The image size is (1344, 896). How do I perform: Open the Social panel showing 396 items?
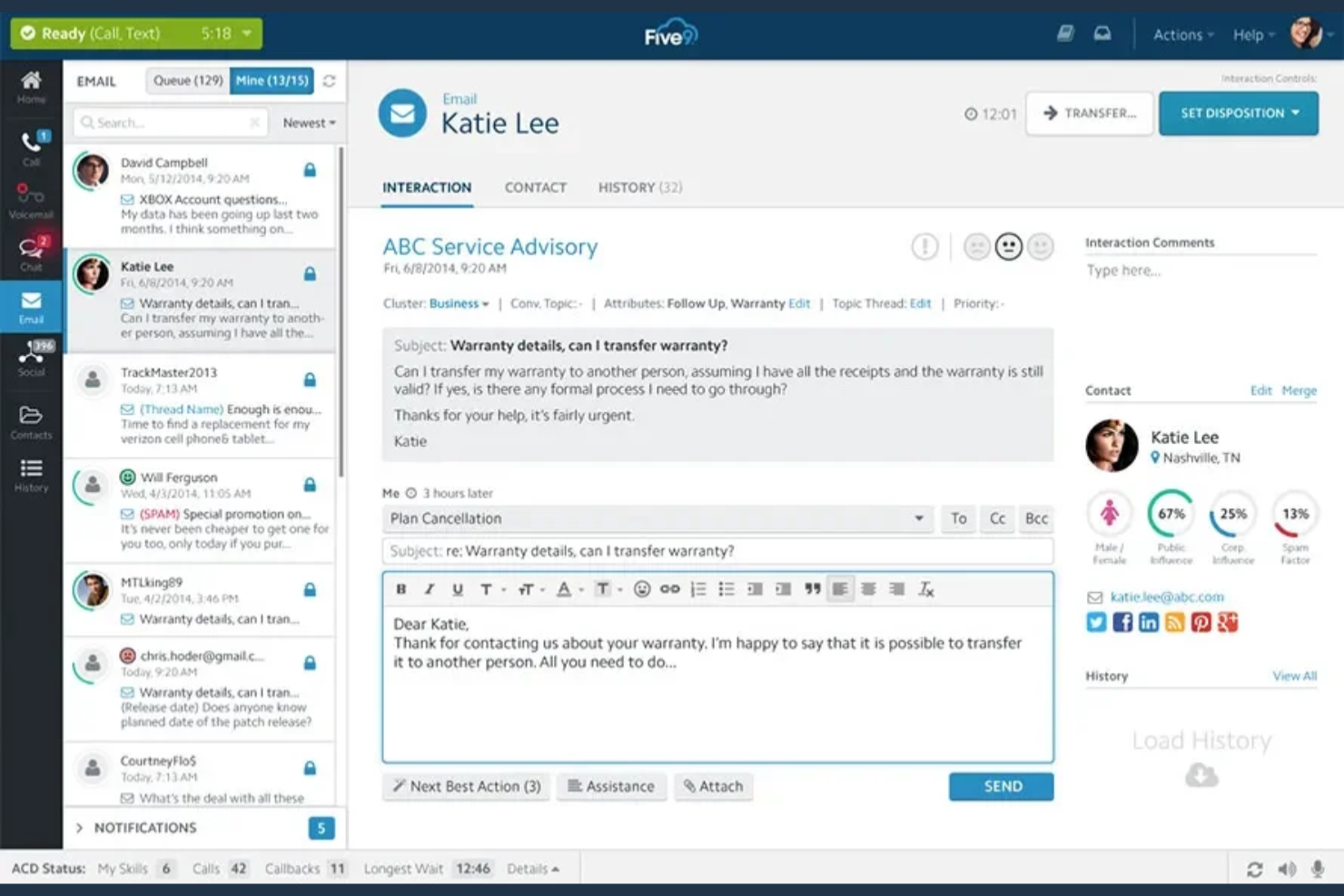(x=31, y=359)
